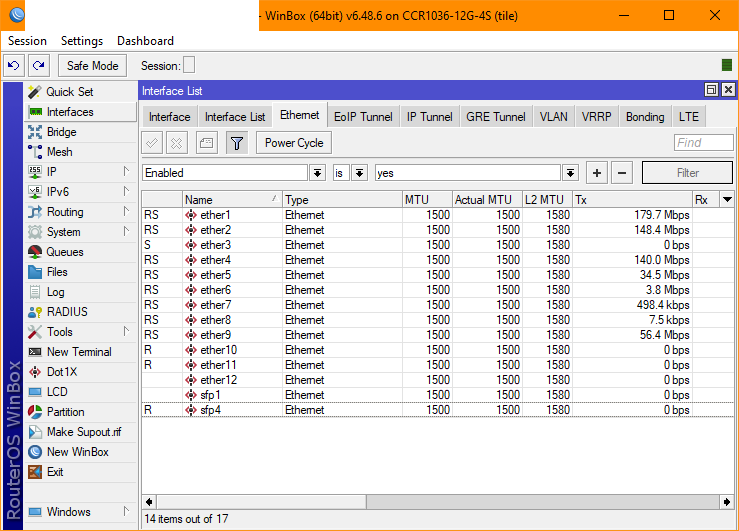Switch to the Interface tab
The height and width of the screenshot is (531, 739).
point(170,117)
